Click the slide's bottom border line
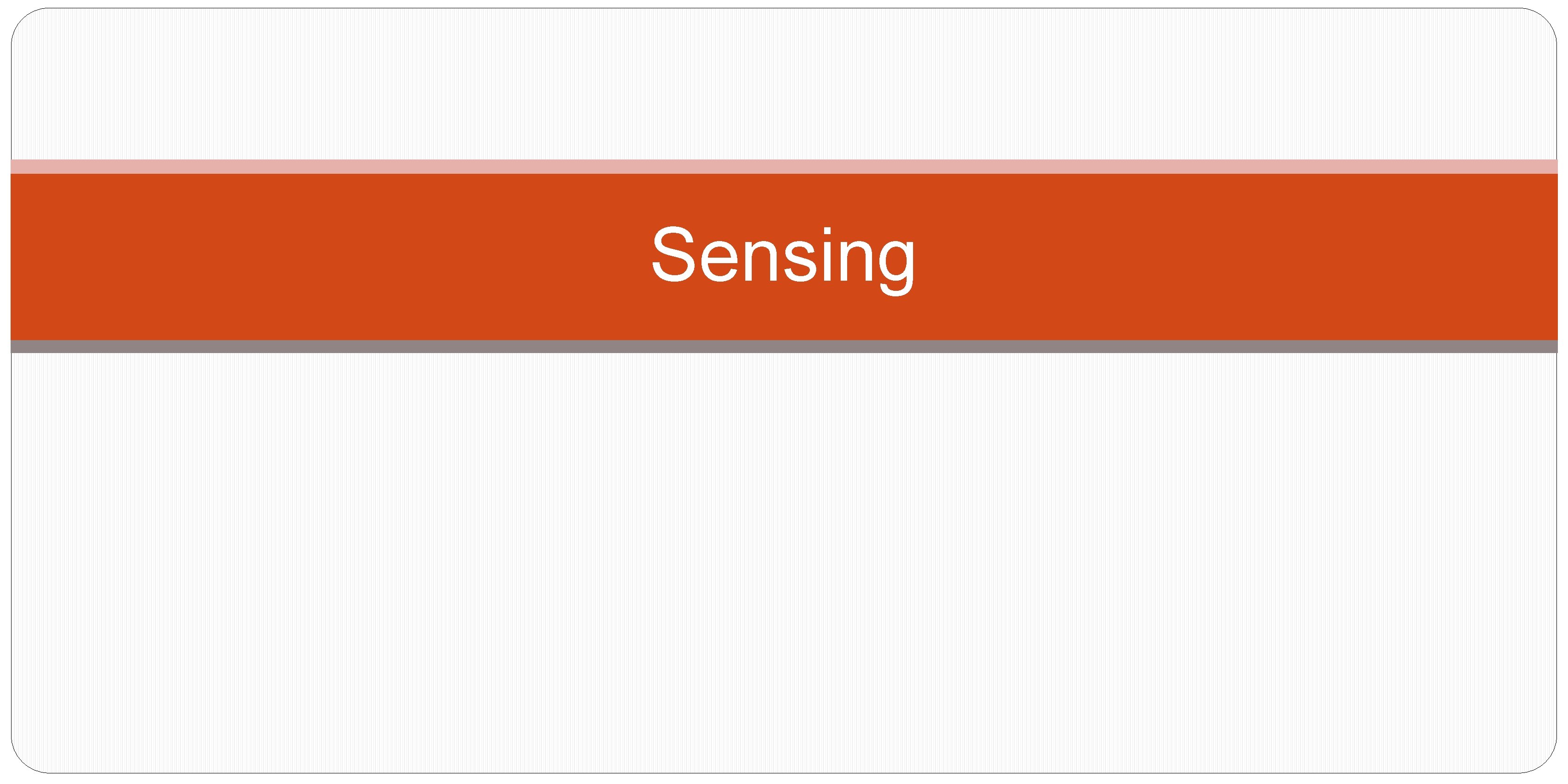Screen dimensions: 1568x784 pyautogui.click(x=784, y=773)
